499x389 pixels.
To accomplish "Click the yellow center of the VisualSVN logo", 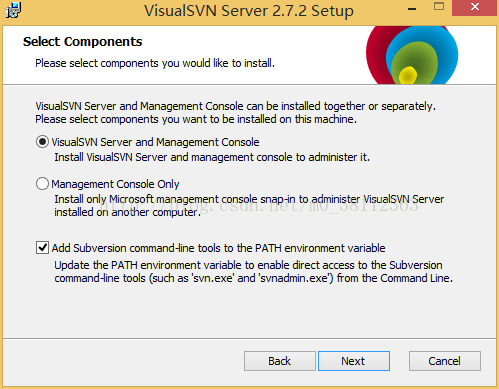I will click(408, 75).
